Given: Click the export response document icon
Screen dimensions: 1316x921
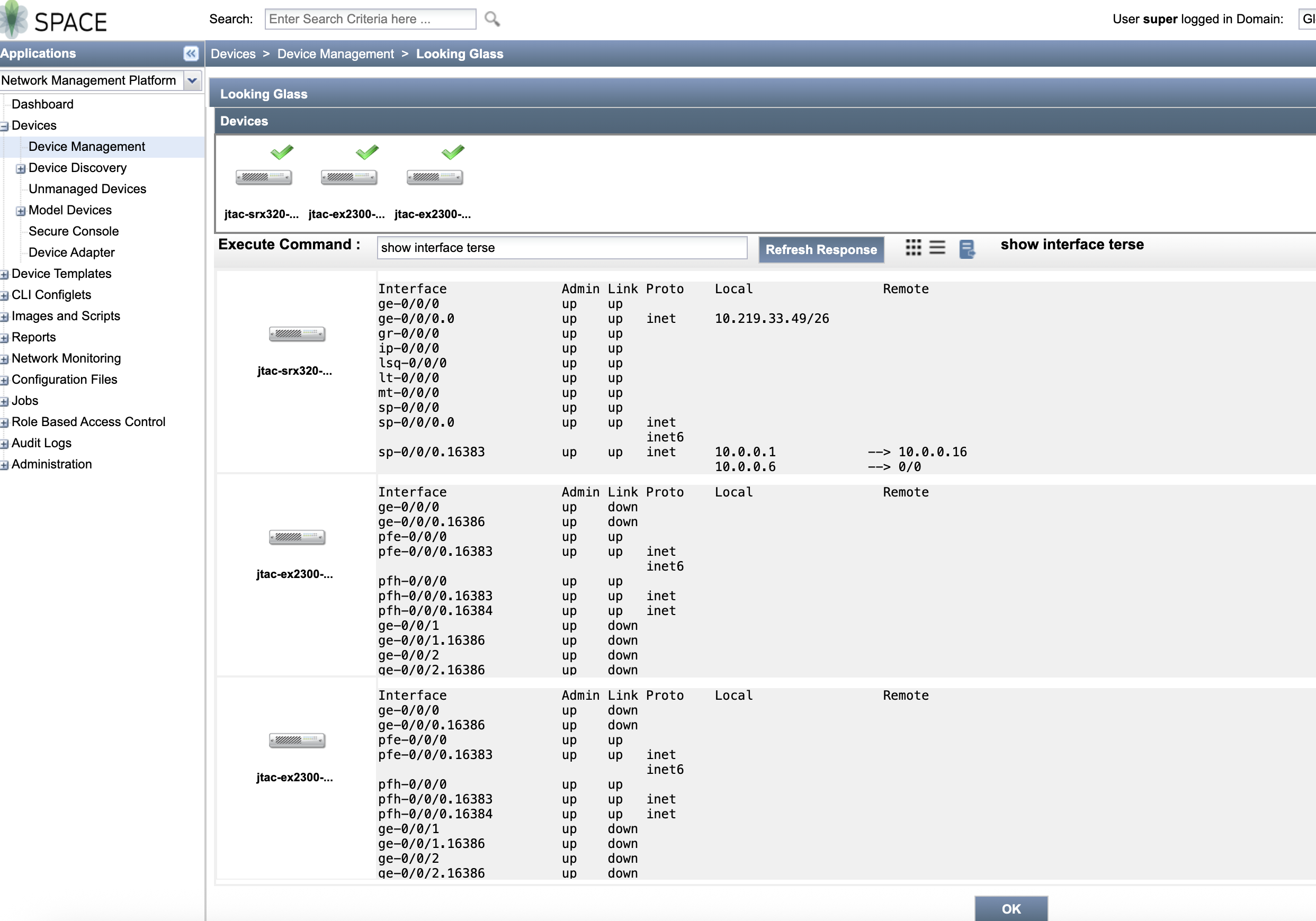Looking at the screenshot, I should pos(967,249).
